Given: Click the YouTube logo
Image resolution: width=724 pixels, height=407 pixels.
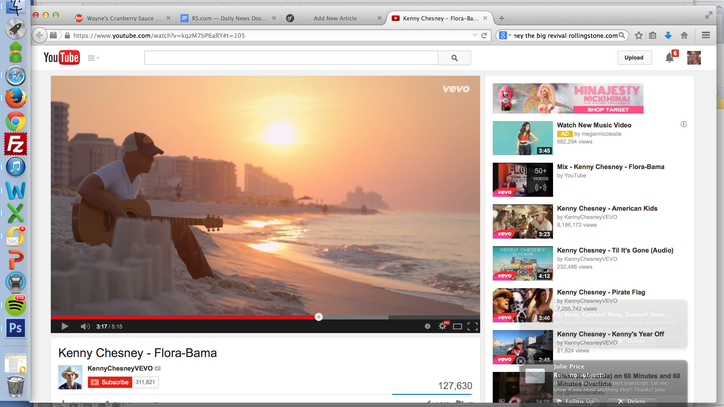Looking at the screenshot, I should click(61, 58).
